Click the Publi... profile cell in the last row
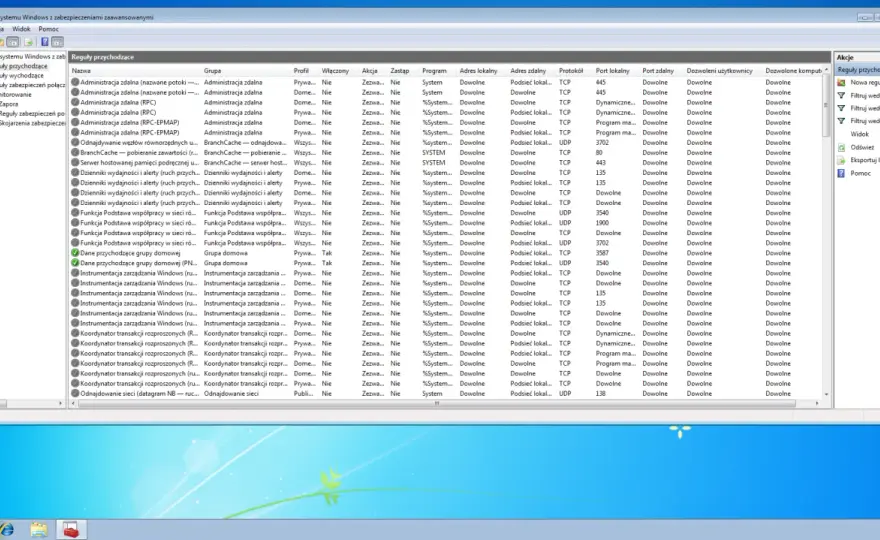 [x=303, y=394]
